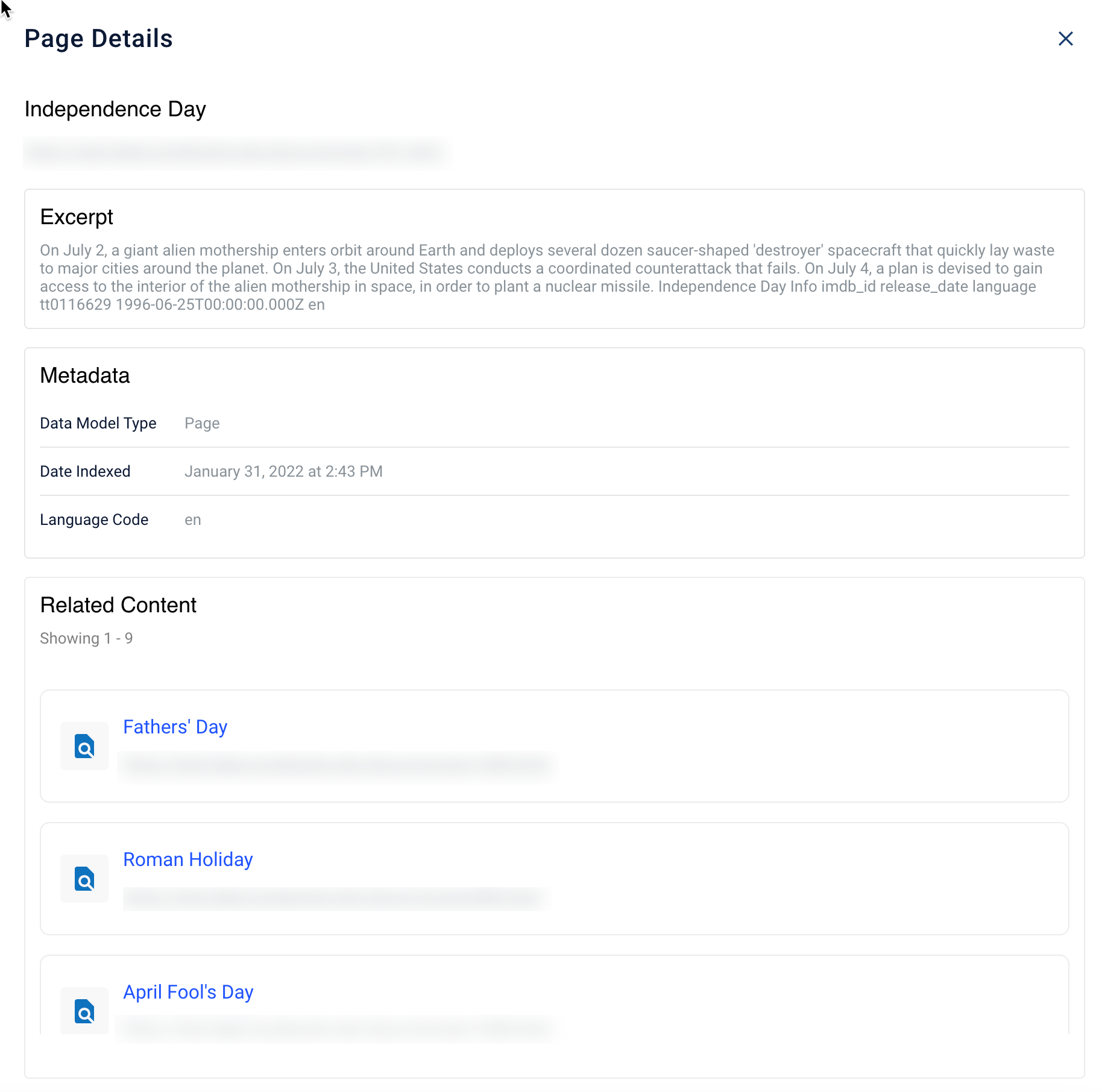The height and width of the screenshot is (1092, 1102).
Task: Click the Related Content heading
Action: pyautogui.click(x=118, y=605)
